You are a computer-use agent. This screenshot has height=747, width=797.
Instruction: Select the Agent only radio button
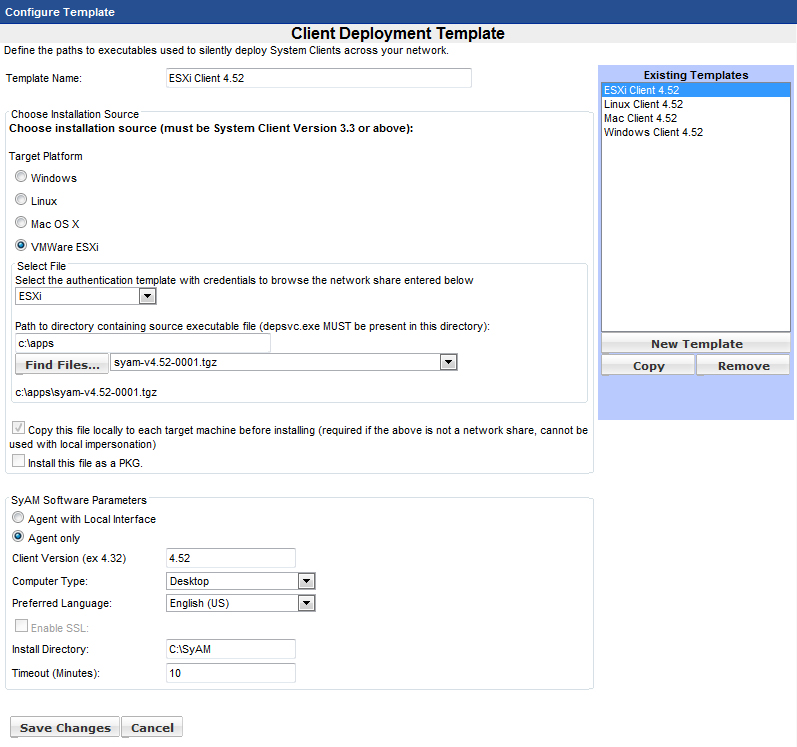(x=18, y=537)
